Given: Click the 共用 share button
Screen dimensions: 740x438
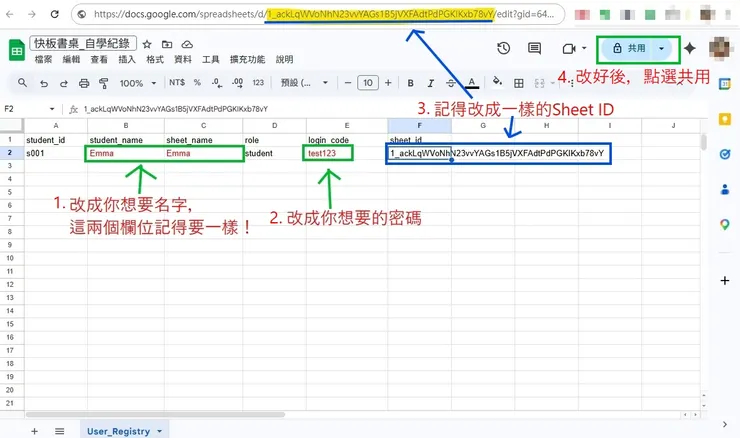Looking at the screenshot, I should 629,48.
